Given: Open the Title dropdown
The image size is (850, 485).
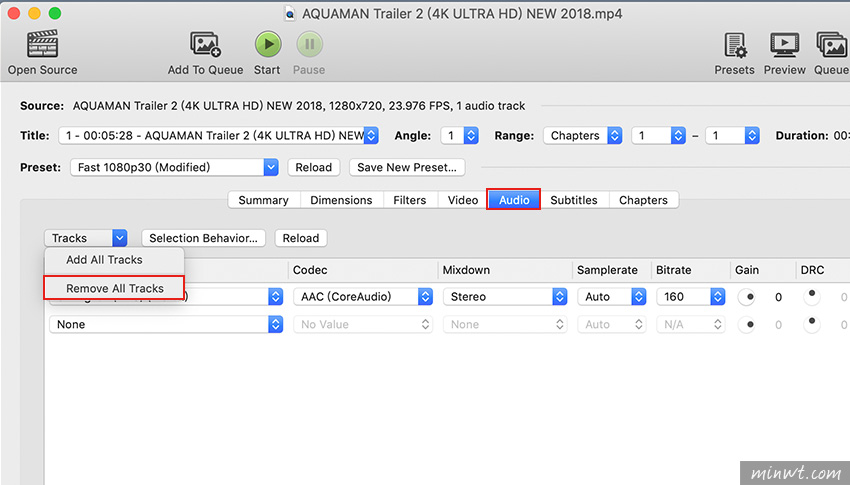Looking at the screenshot, I should [x=218, y=135].
